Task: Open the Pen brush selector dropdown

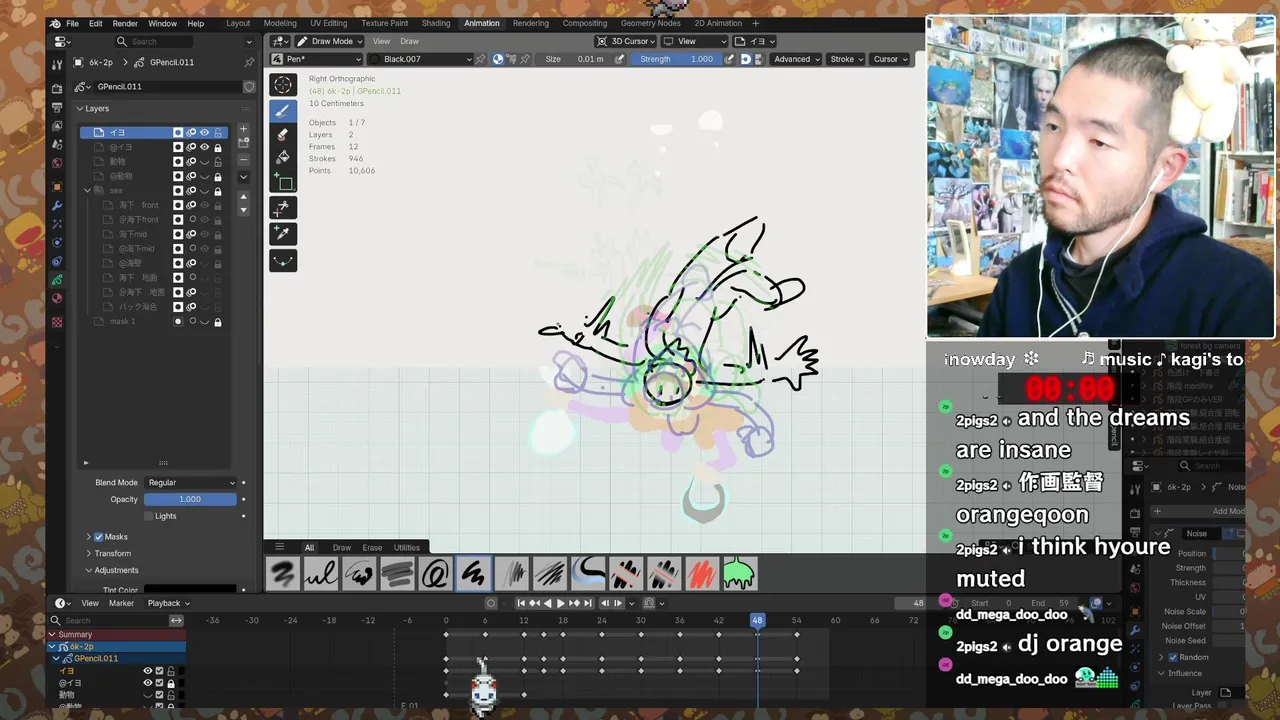Action: click(316, 59)
